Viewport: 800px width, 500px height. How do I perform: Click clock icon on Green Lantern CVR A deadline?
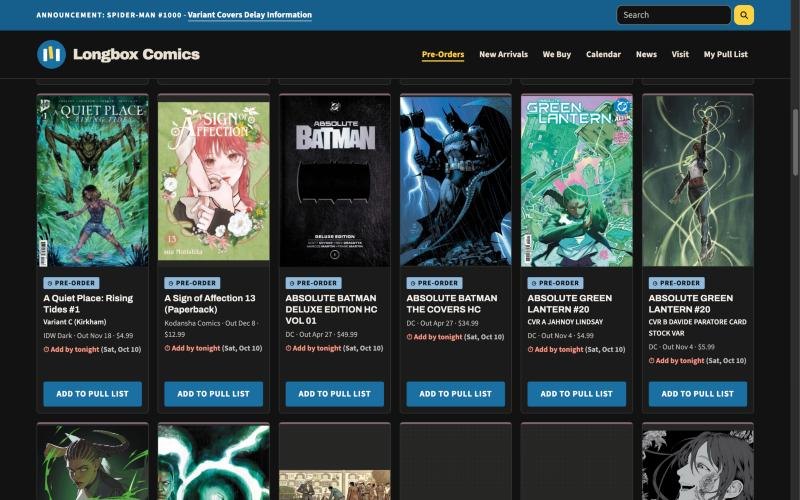click(531, 349)
